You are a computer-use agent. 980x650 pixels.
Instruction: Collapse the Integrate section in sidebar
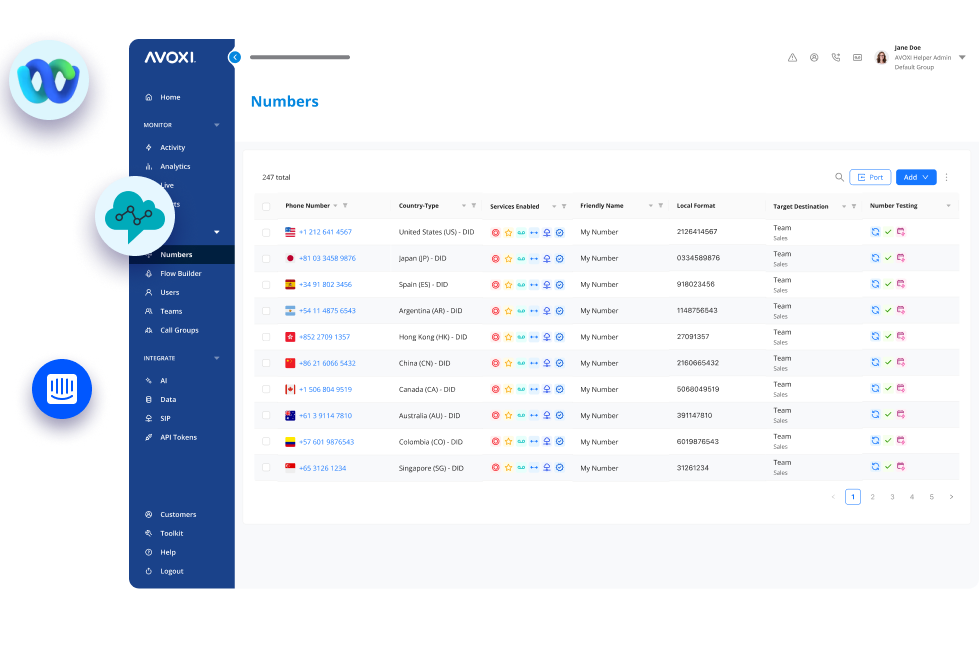(217, 358)
